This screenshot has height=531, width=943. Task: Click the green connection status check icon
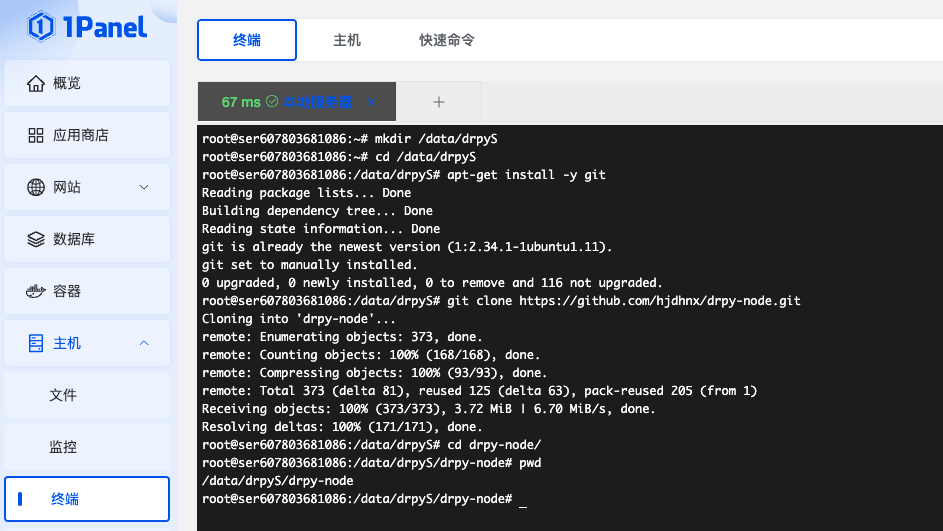pos(272,102)
